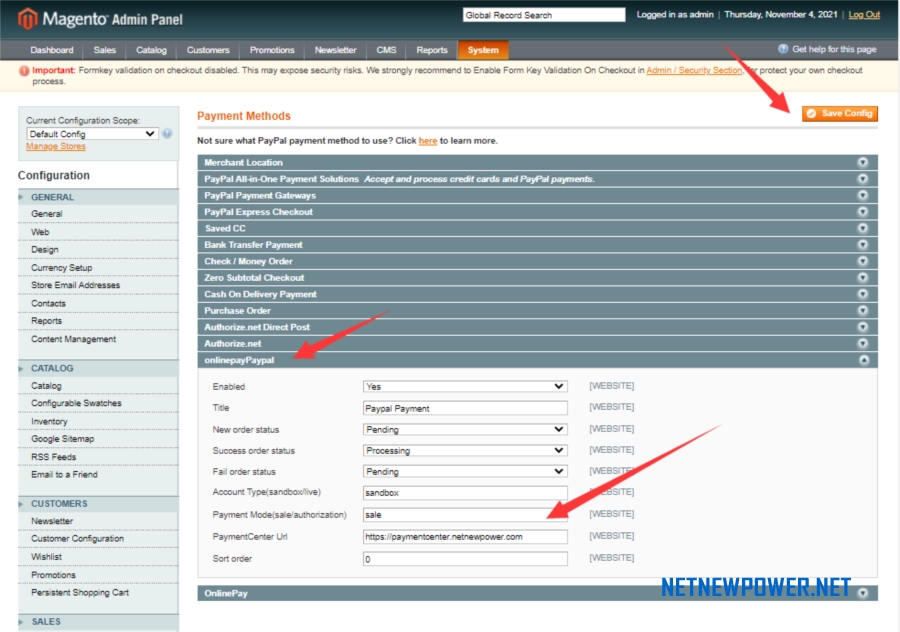Image resolution: width=900 pixels, height=632 pixels.
Task: Expand Bank Transfer Payment arrow icon
Action: tap(863, 245)
